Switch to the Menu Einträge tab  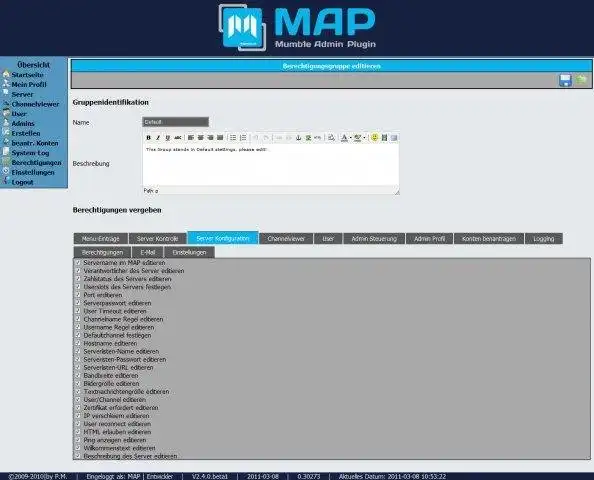101,239
